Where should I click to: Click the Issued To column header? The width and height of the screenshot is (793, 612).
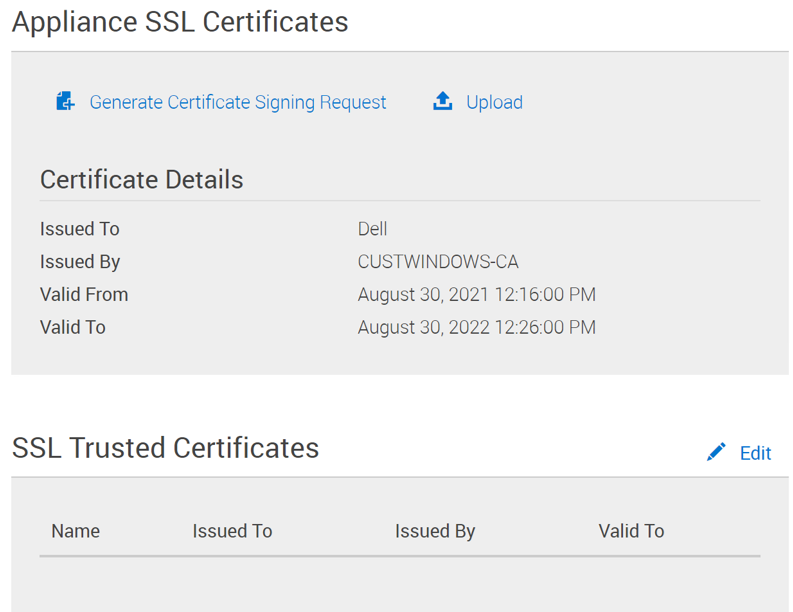tap(232, 531)
